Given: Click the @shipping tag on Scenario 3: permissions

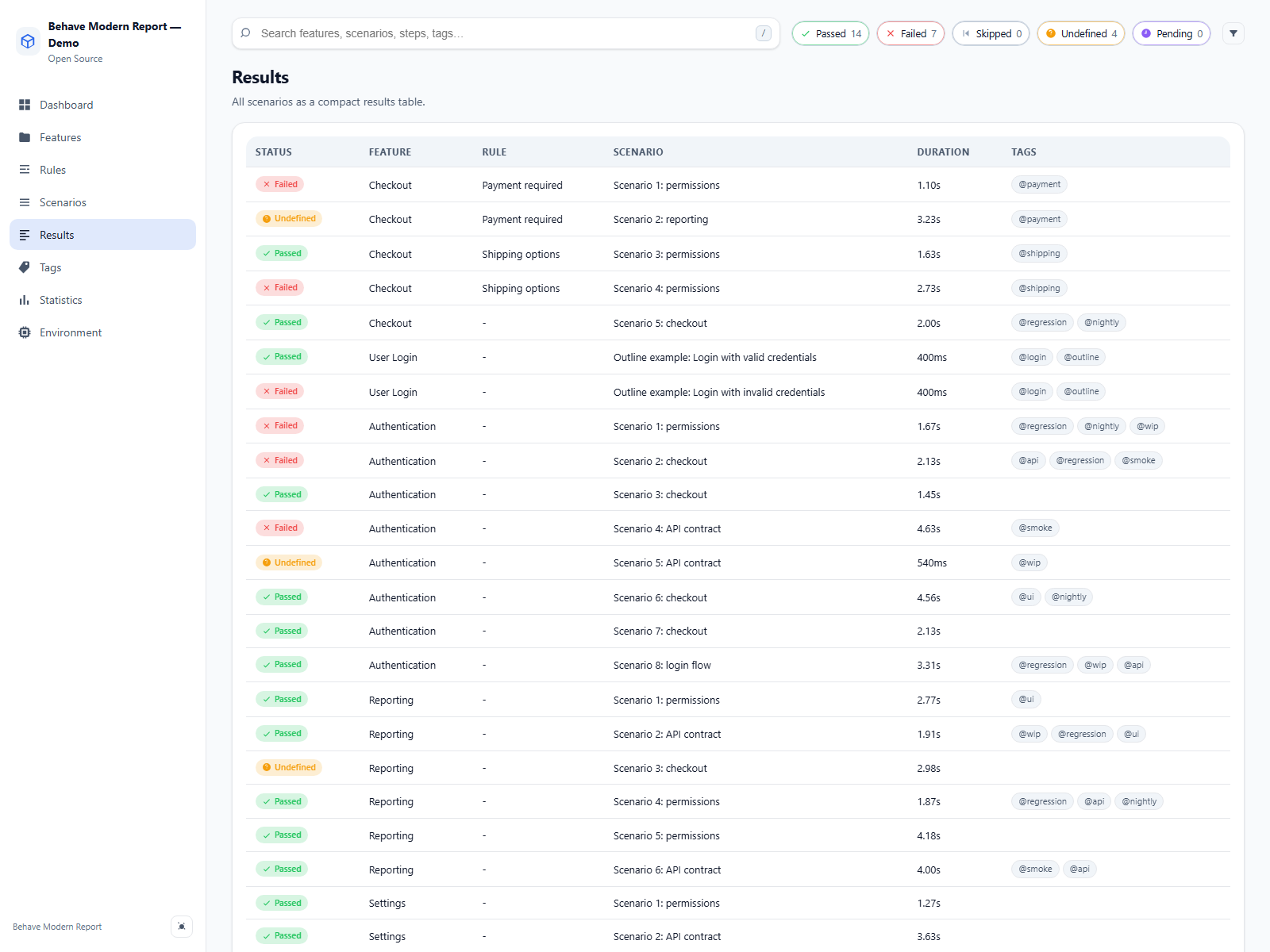Looking at the screenshot, I should 1039,254.
